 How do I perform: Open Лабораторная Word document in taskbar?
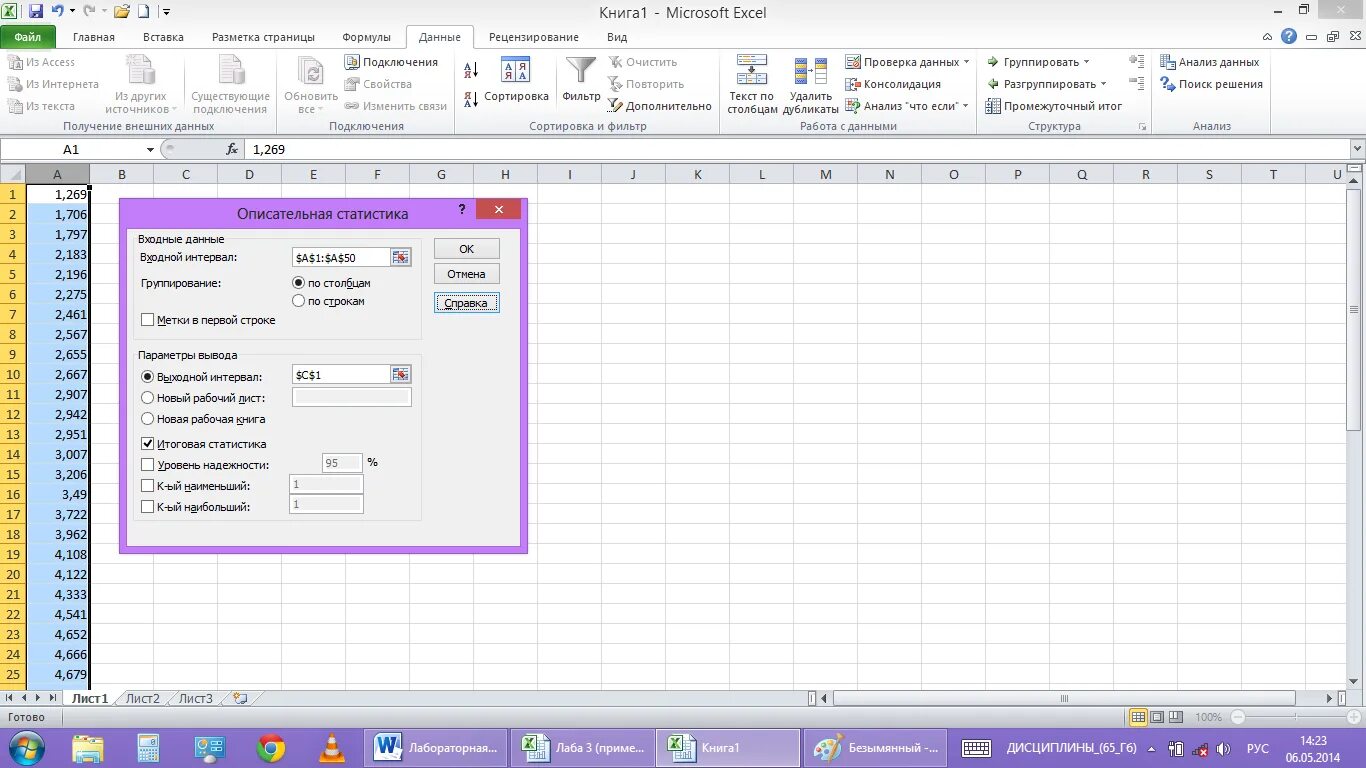pyautogui.click(x=436, y=748)
